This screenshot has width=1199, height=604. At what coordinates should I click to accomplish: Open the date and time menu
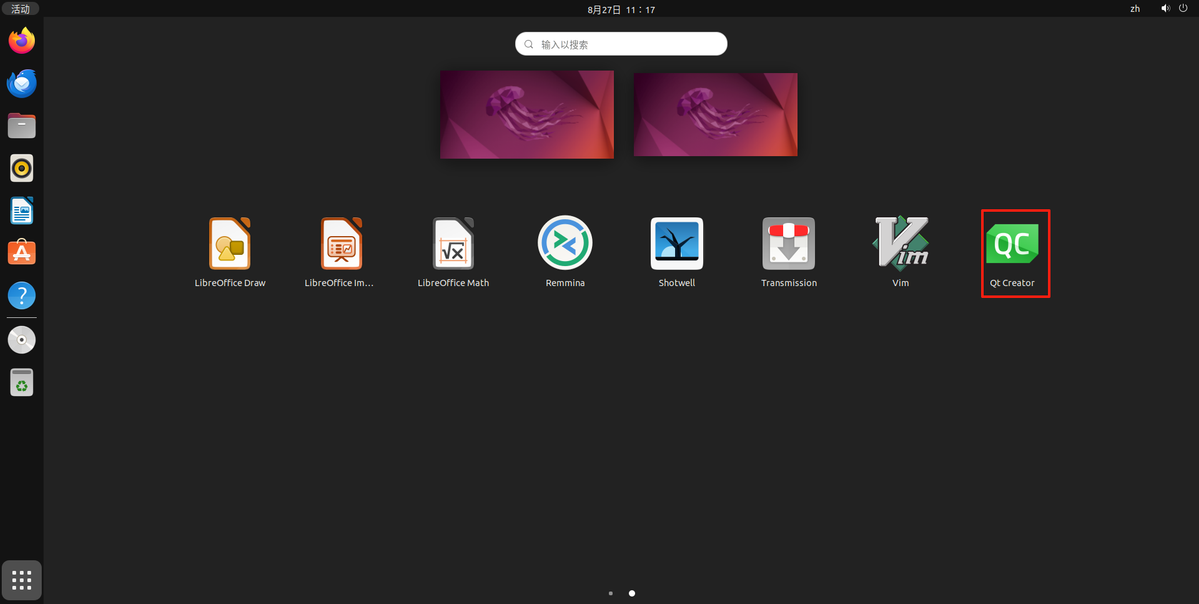coord(621,9)
